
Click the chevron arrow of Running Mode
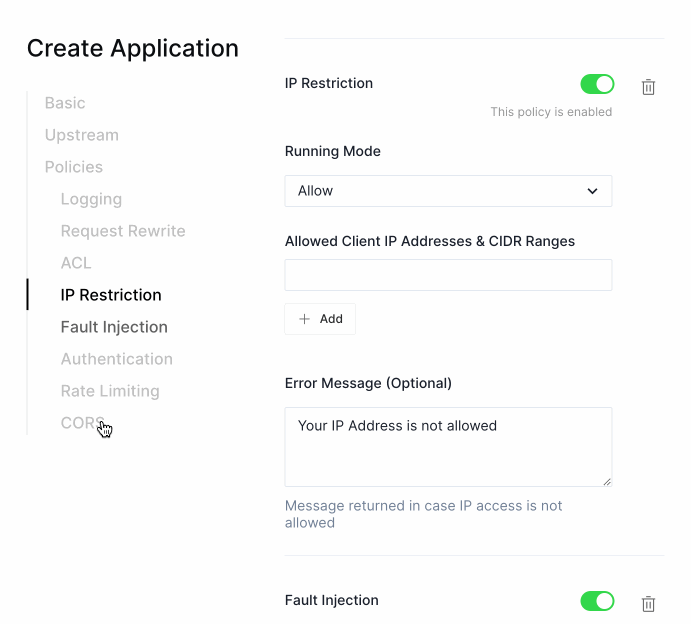pos(592,191)
